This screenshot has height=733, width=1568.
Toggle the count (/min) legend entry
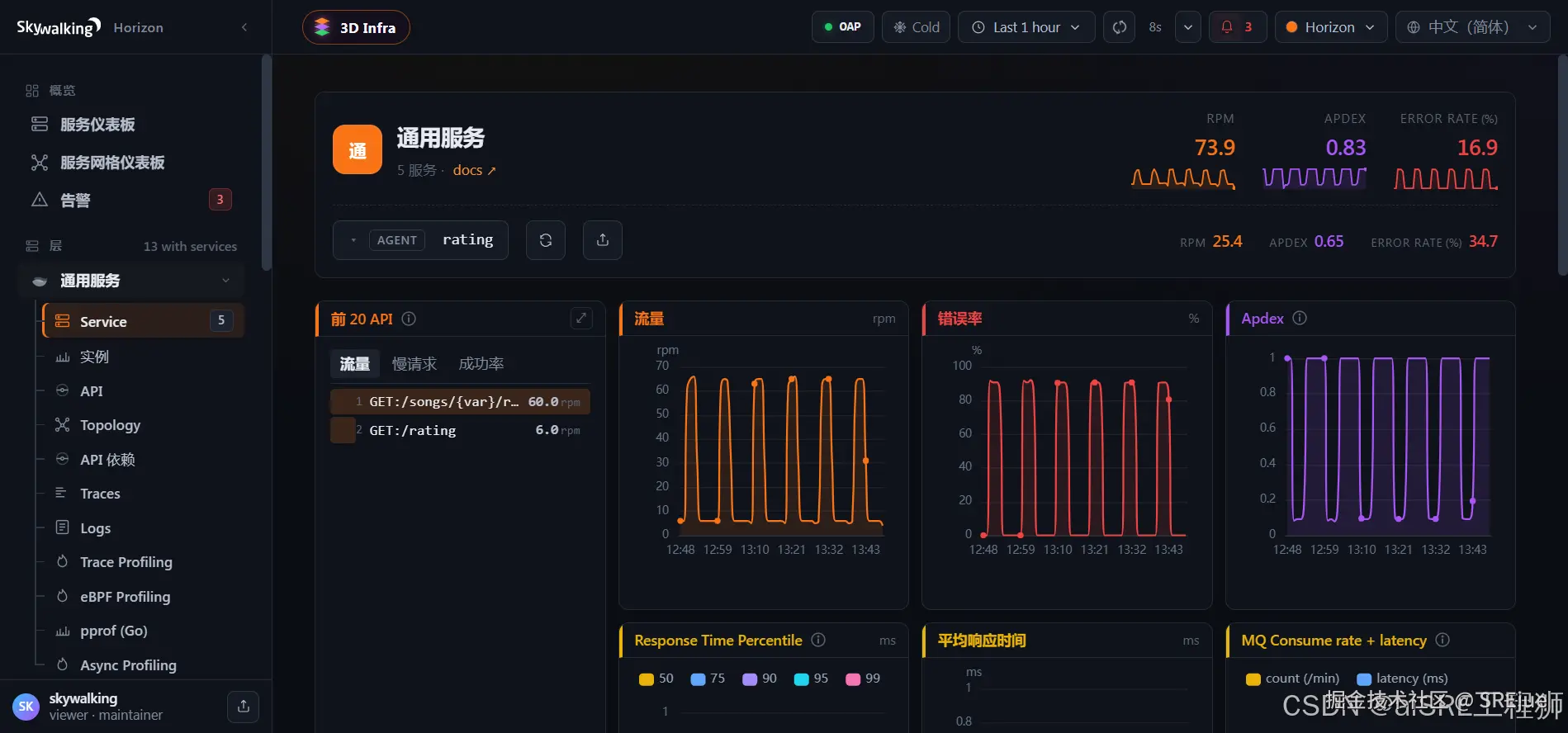coord(1293,679)
